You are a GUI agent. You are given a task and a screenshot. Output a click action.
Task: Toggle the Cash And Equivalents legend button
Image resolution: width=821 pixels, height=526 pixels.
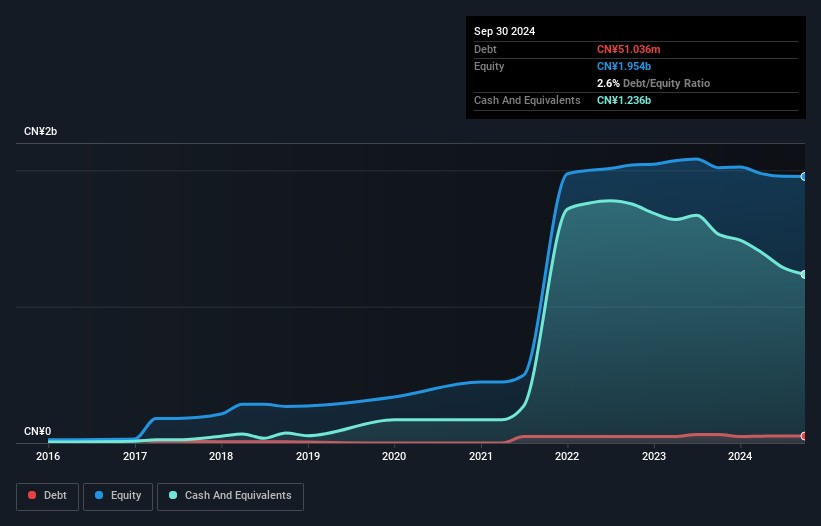coord(230,496)
